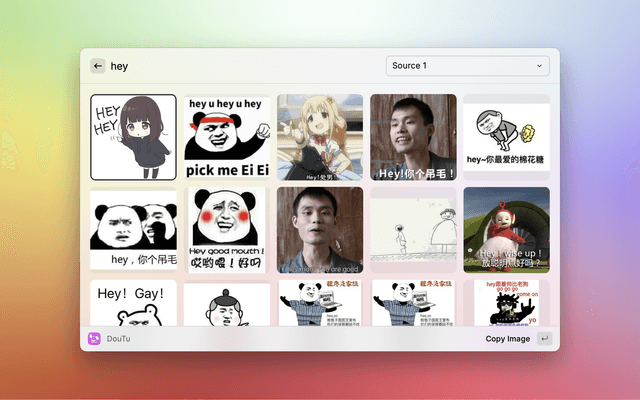Select the two pandas 'hey, 你个吊毛' meme
Image resolution: width=640 pixels, height=400 pixels.
tap(133, 230)
